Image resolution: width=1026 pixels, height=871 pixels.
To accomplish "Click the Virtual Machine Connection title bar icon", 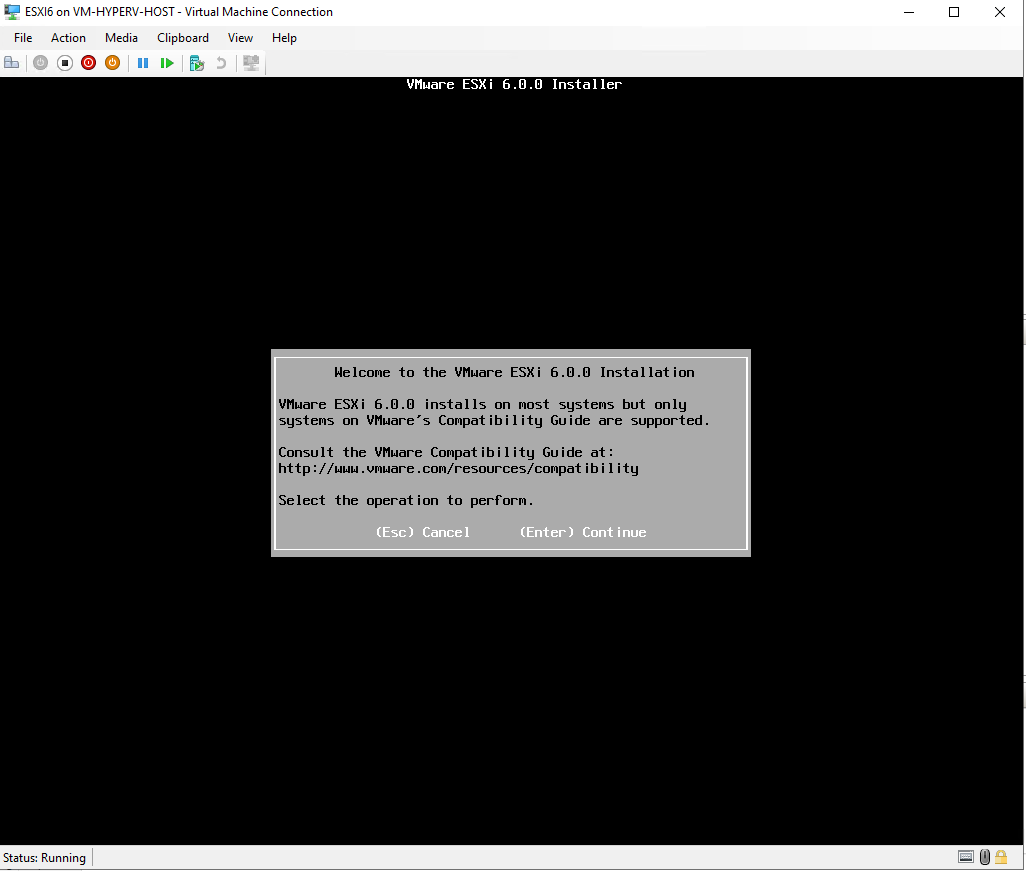I will click(12, 12).
